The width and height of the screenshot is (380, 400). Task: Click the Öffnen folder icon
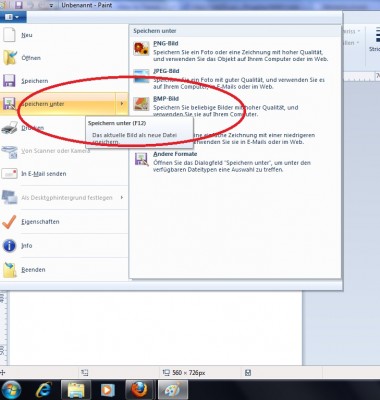tap(10, 58)
